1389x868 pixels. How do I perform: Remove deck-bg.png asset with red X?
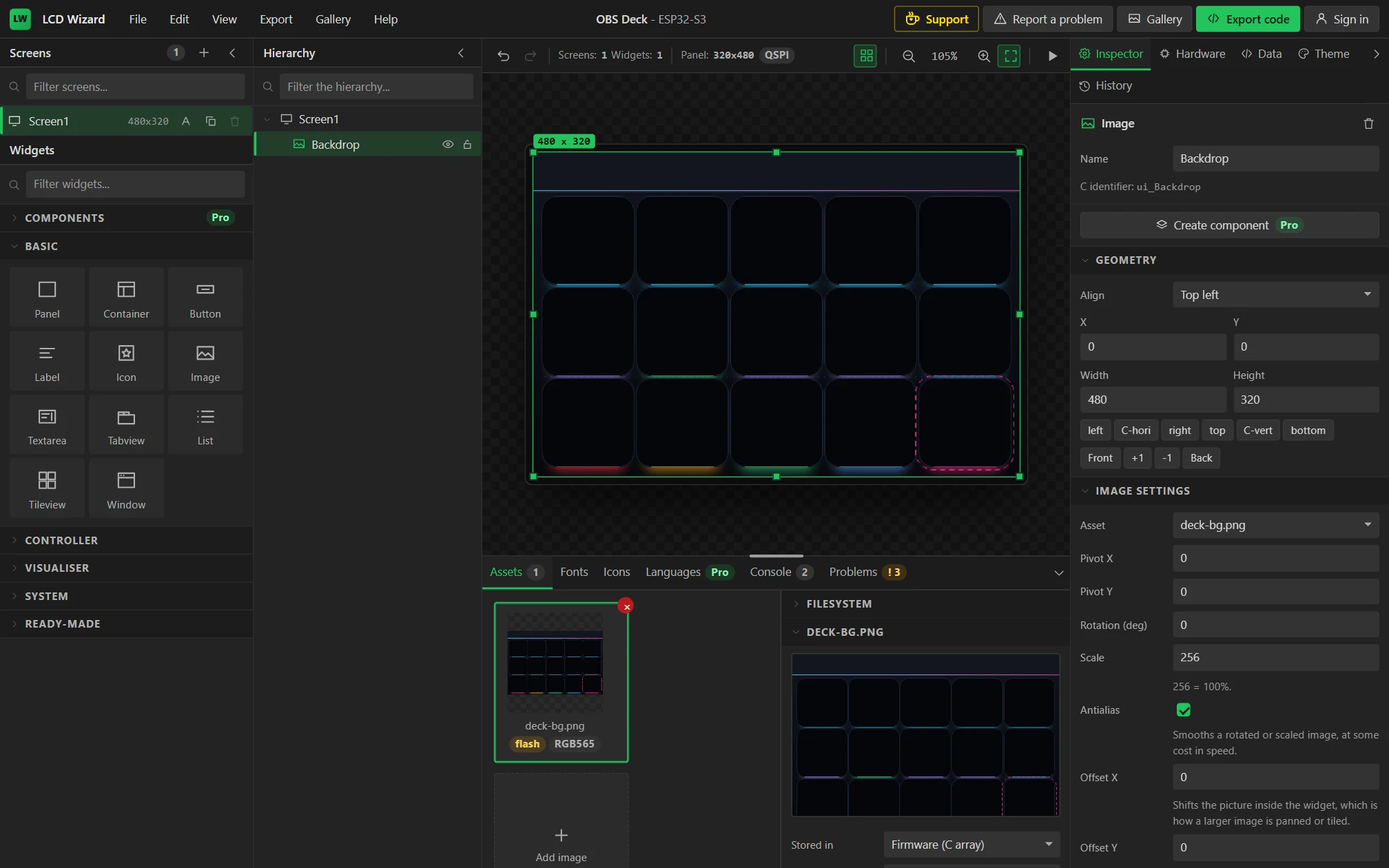[626, 606]
